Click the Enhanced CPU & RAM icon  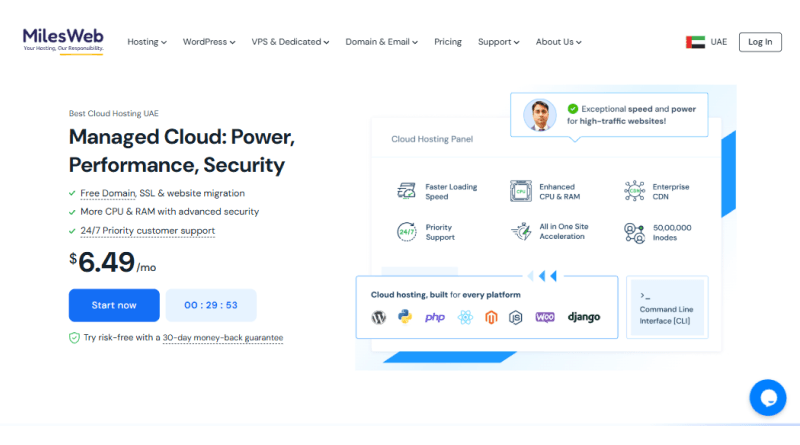[x=520, y=191]
